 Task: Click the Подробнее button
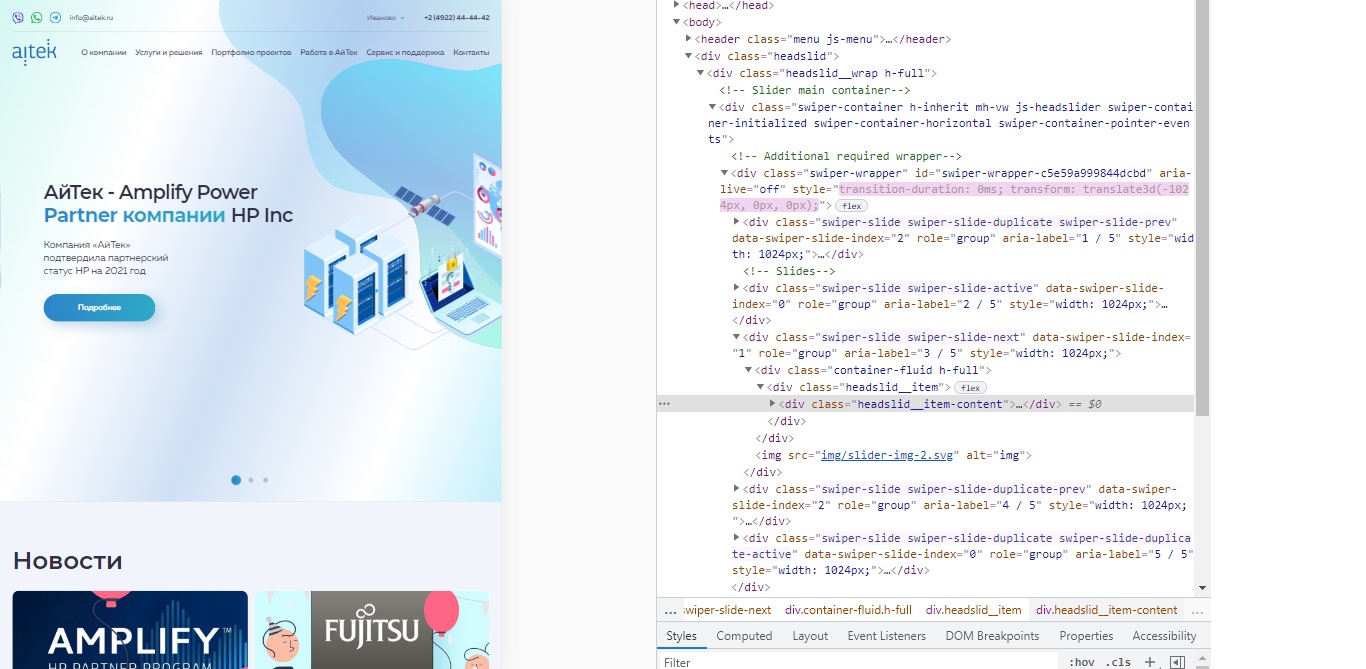pyautogui.click(x=99, y=308)
